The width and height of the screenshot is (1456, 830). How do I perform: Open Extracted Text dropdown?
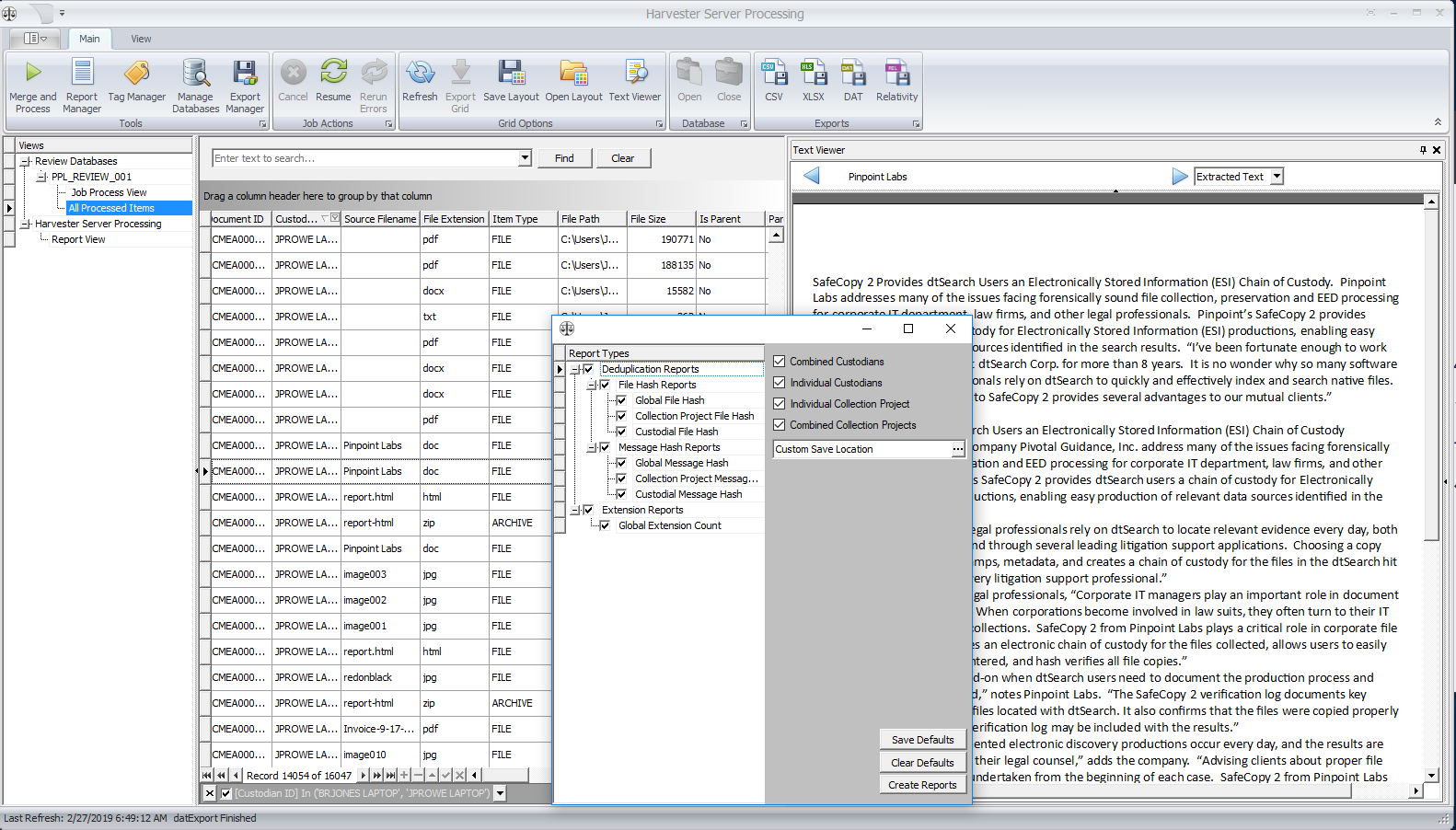1277,177
